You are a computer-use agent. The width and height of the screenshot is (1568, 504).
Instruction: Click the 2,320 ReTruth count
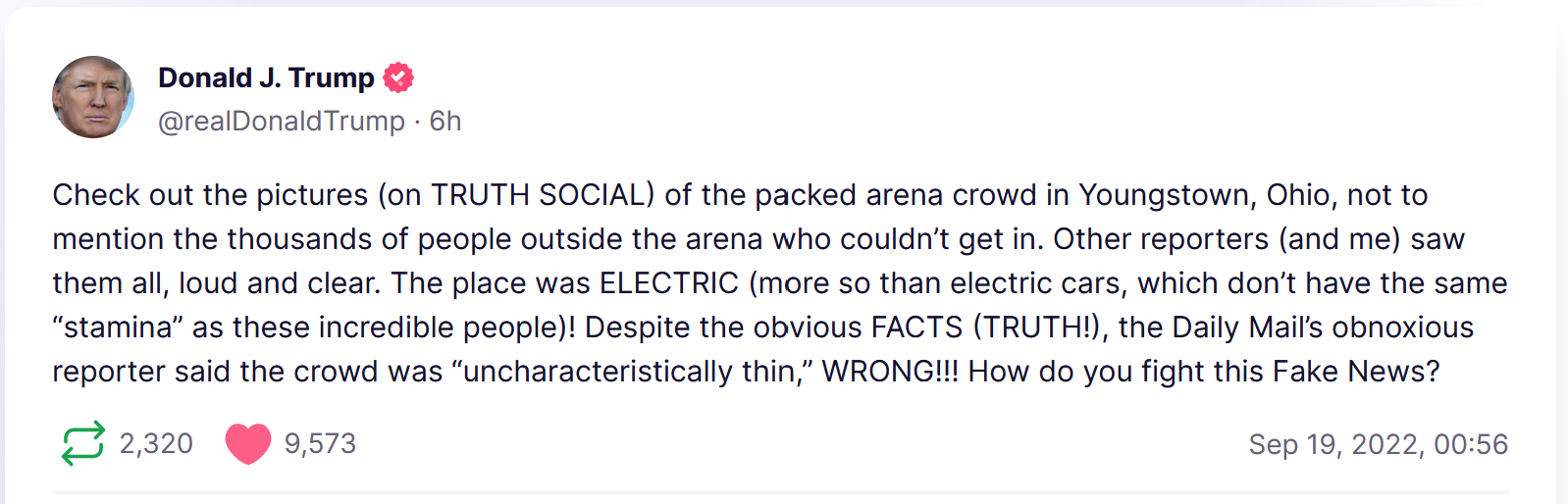pyautogui.click(x=156, y=443)
